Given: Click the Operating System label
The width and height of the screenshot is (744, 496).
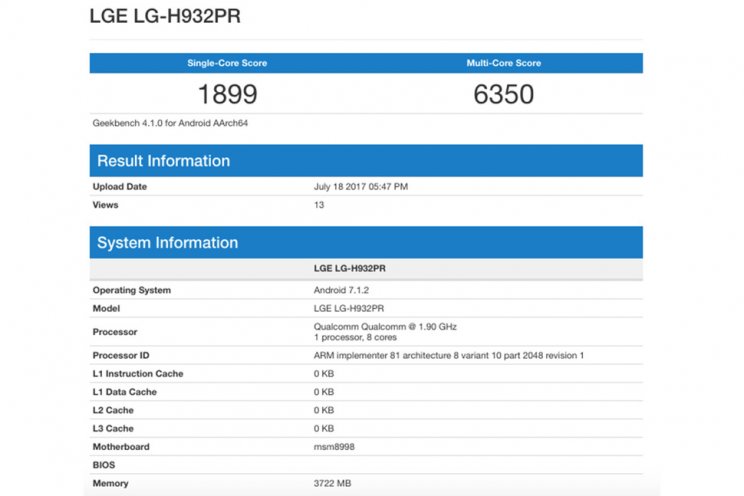Looking at the screenshot, I should [132, 290].
